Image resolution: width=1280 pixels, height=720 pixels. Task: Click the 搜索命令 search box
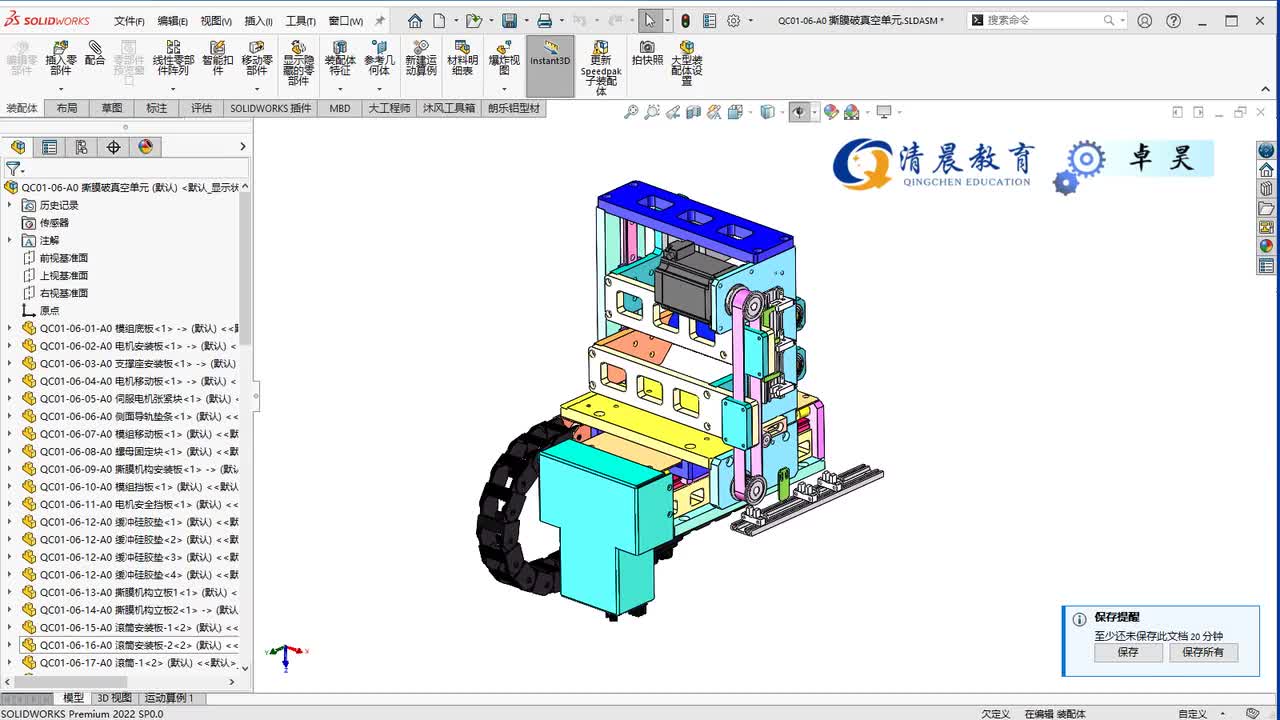1047,20
